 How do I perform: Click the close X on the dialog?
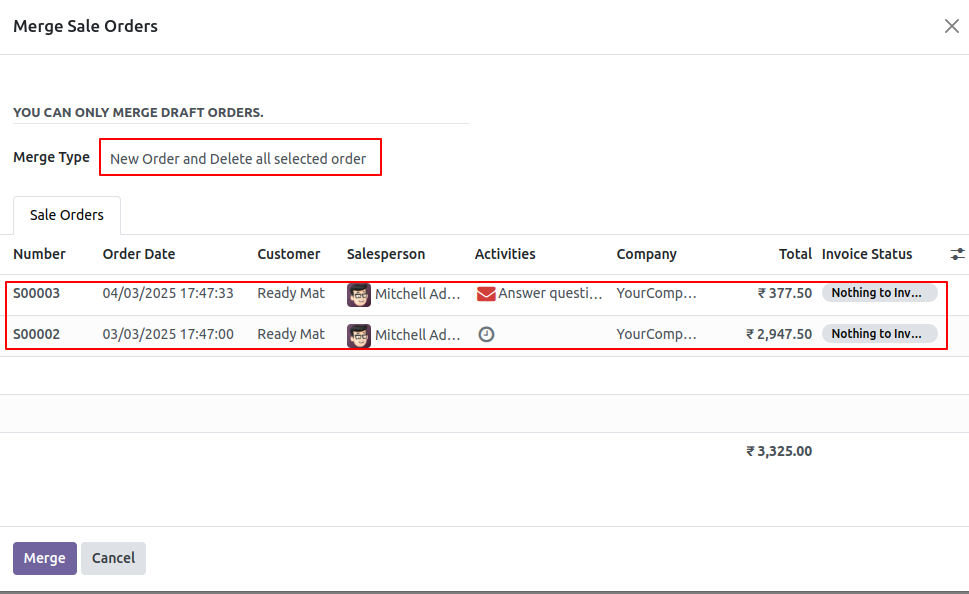951,26
